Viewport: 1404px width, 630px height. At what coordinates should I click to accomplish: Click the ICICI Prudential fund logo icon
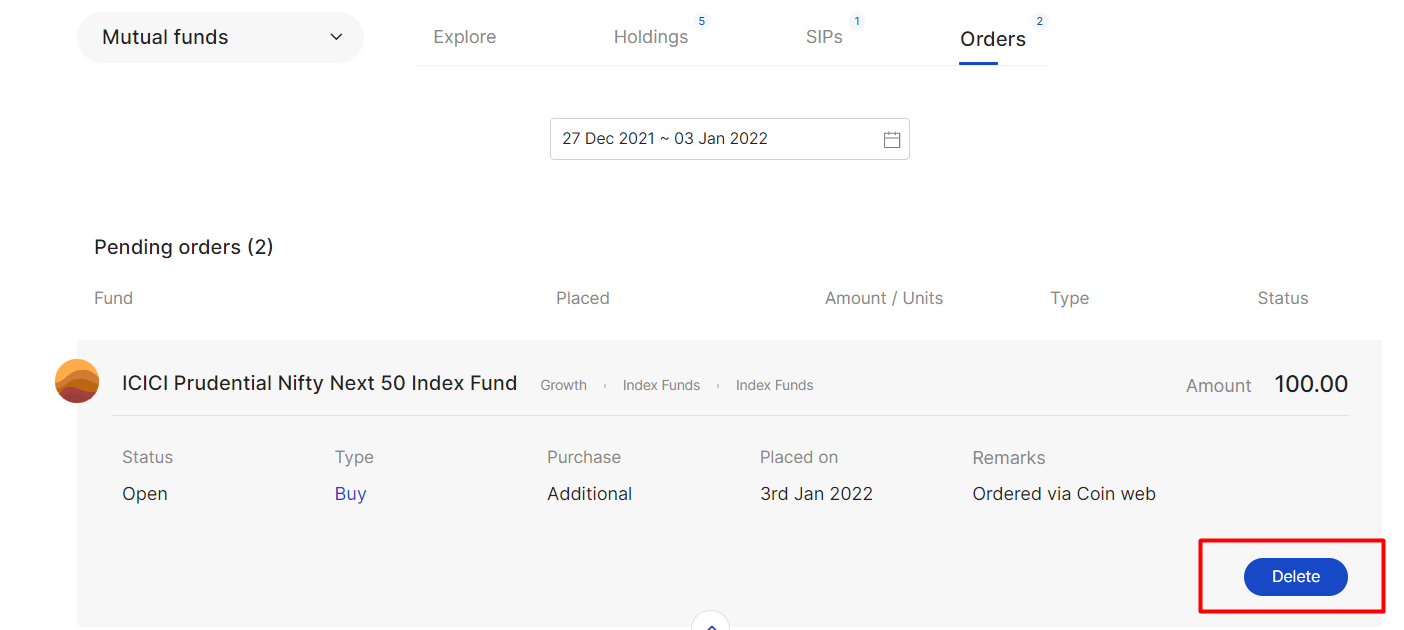pos(77,381)
